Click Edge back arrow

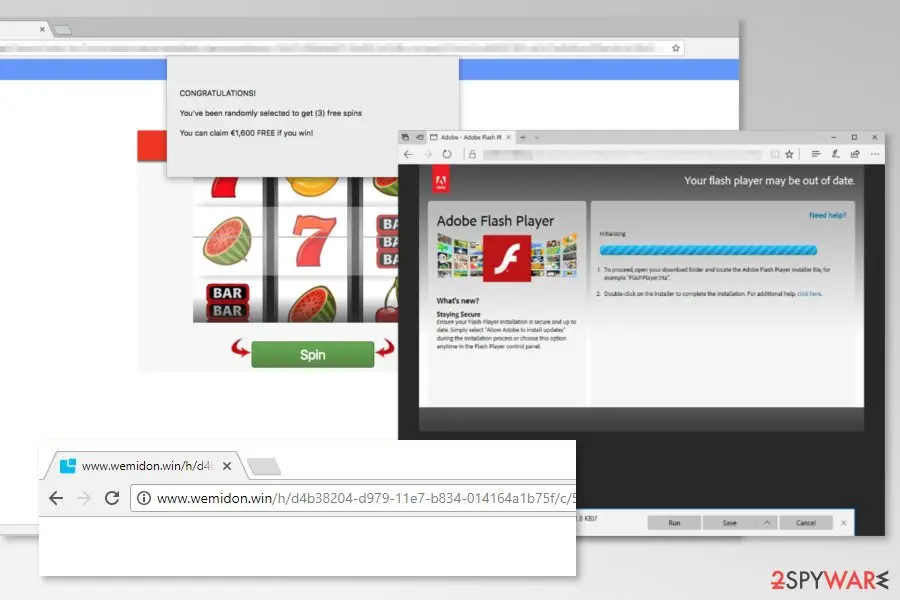point(408,154)
